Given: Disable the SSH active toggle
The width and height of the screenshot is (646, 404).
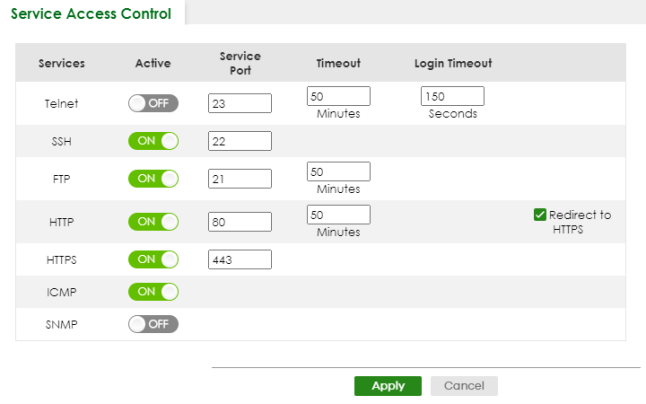Looking at the screenshot, I should pos(153,141).
